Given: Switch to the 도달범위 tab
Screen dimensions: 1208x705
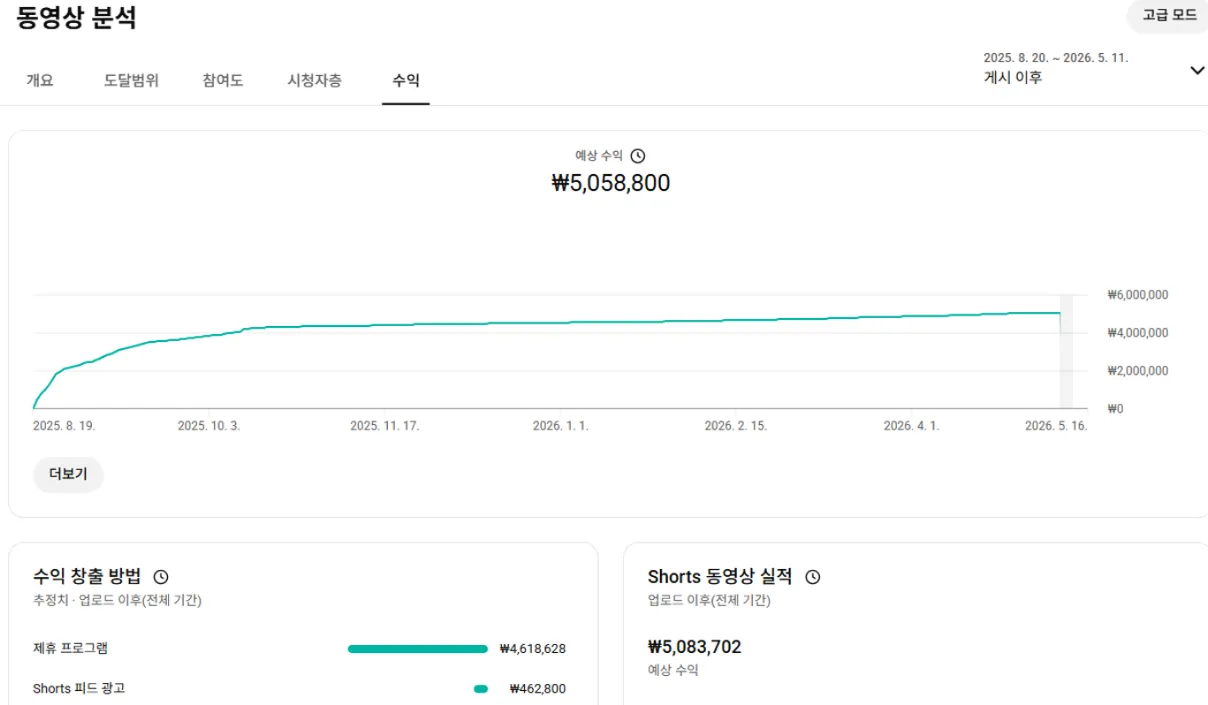Looking at the screenshot, I should (x=131, y=81).
